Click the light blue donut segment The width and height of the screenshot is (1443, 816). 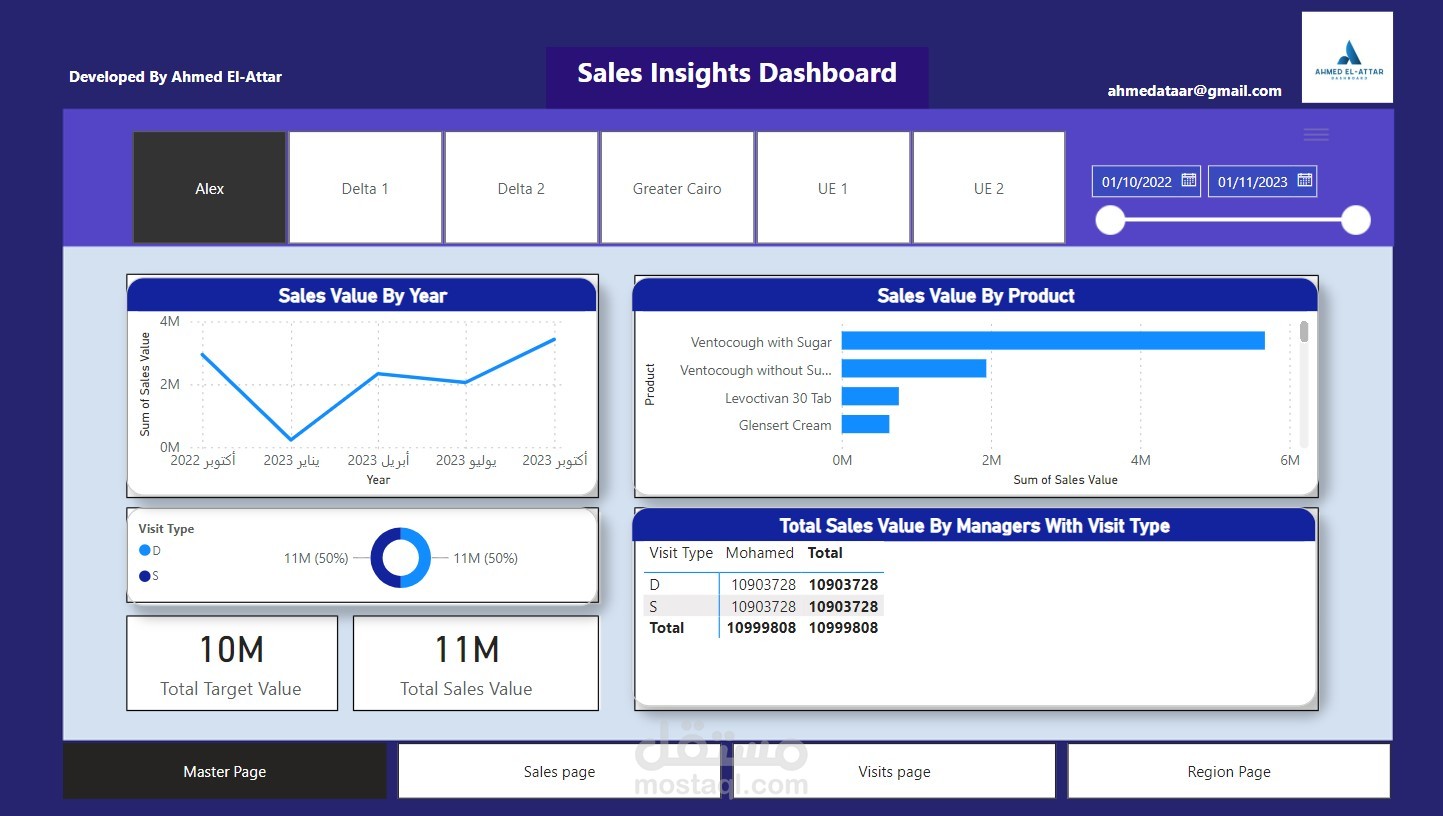pyautogui.click(x=421, y=558)
